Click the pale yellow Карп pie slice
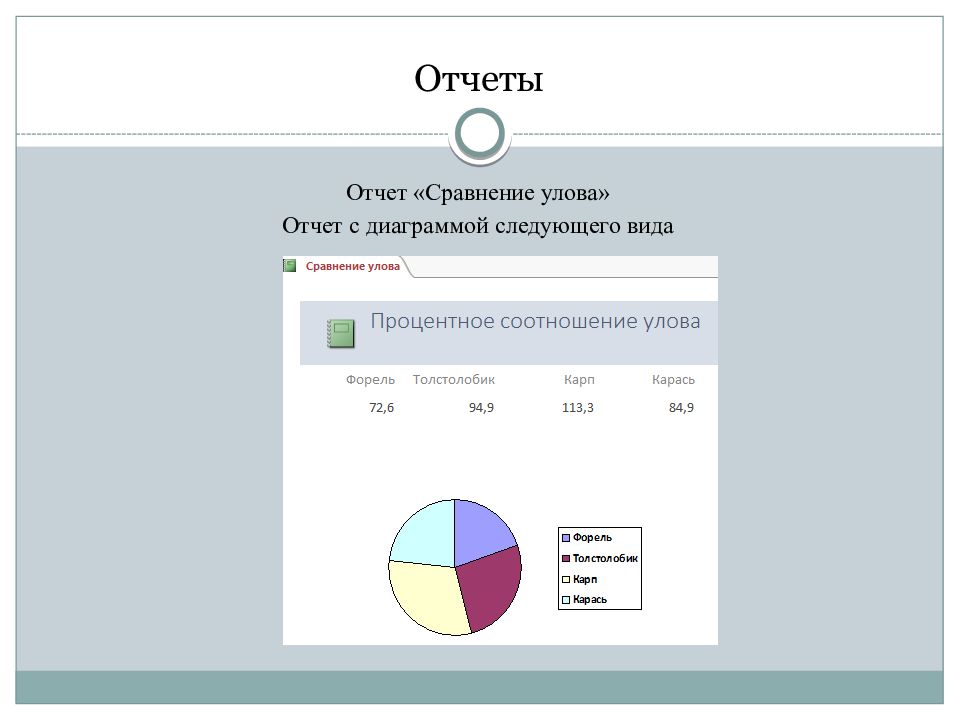 (x=426, y=599)
